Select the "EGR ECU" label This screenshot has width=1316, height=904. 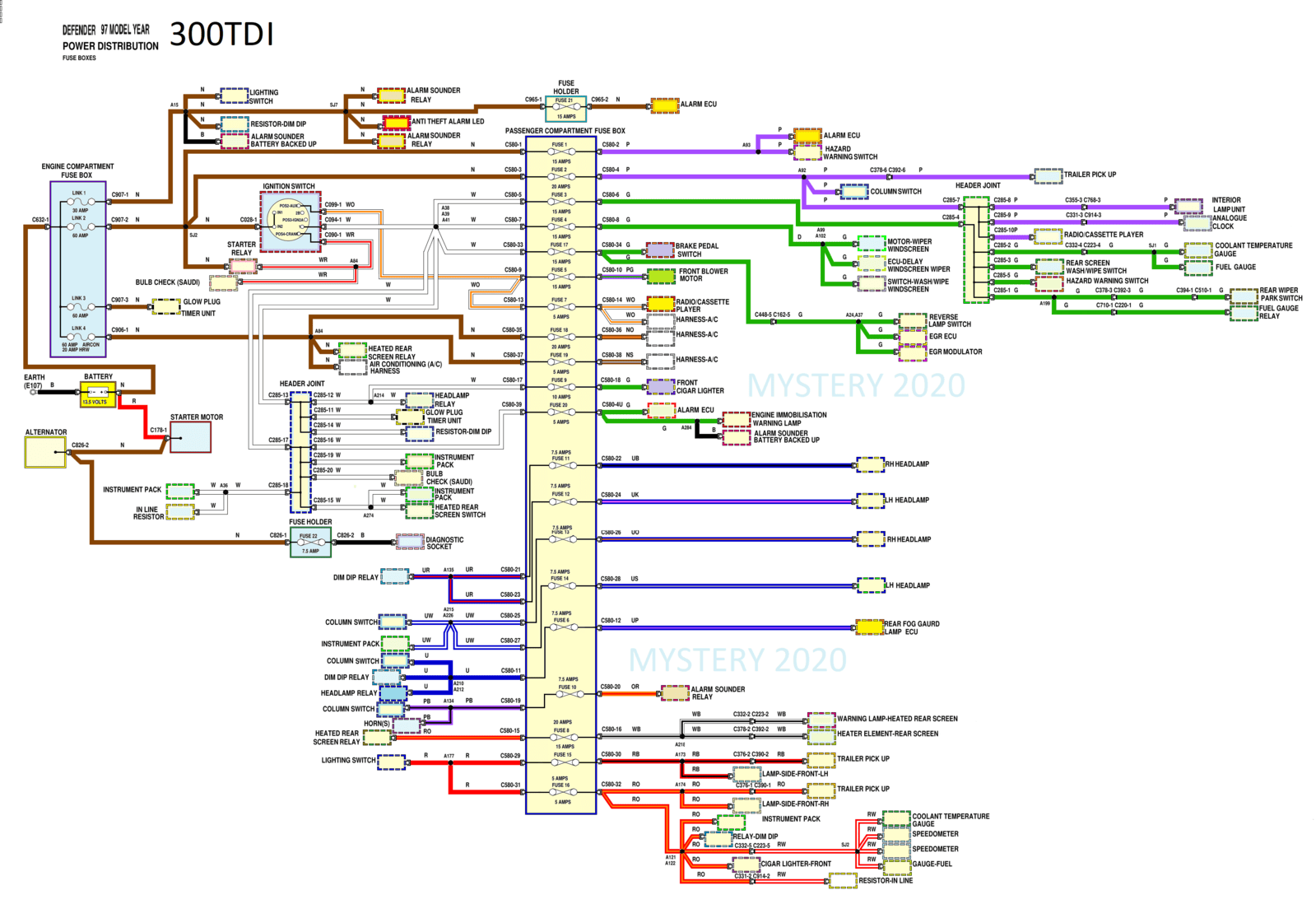coord(942,337)
